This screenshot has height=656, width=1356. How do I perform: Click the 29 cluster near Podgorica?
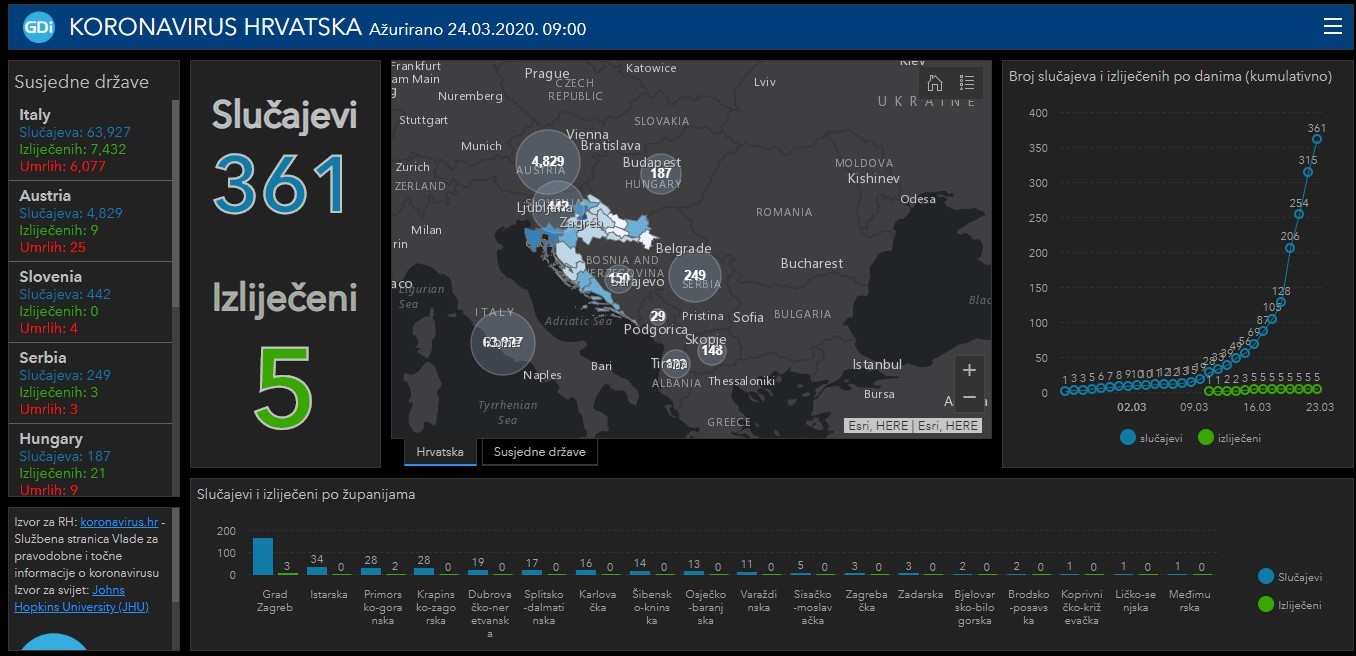click(658, 316)
